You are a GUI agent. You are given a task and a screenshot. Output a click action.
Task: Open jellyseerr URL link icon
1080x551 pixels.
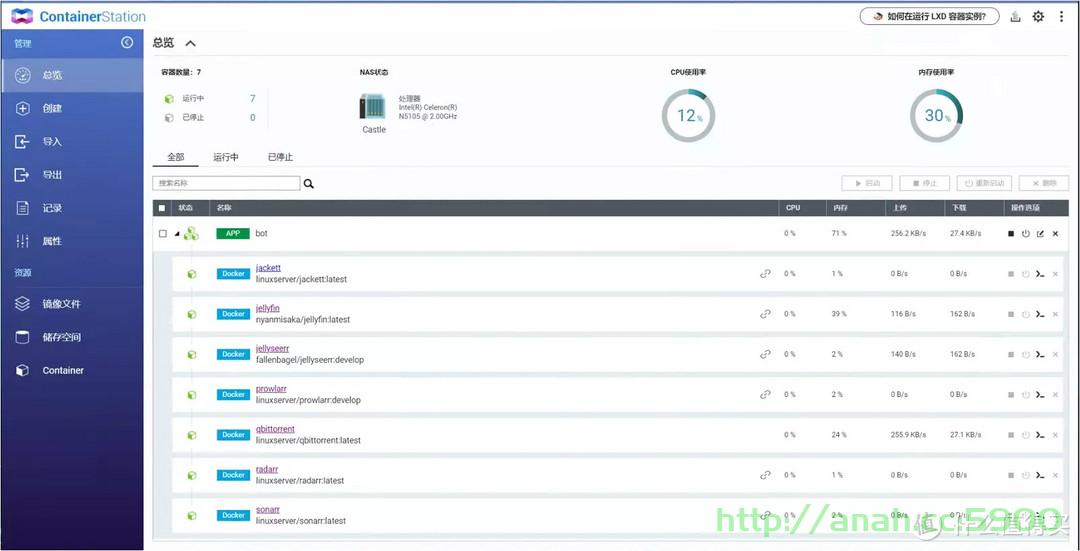[x=765, y=354]
